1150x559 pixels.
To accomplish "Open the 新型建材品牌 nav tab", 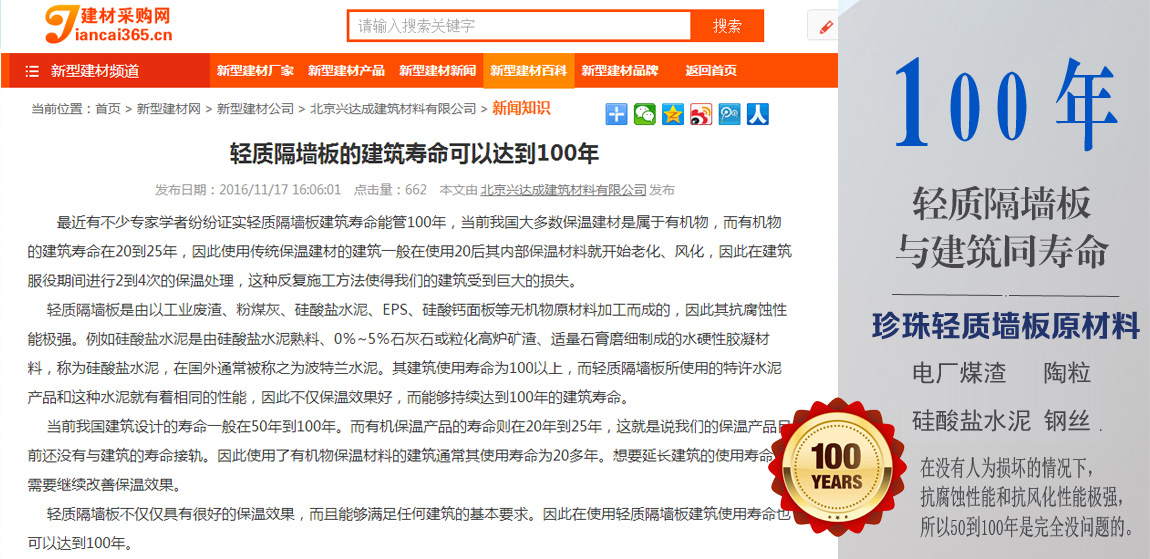I will point(620,71).
